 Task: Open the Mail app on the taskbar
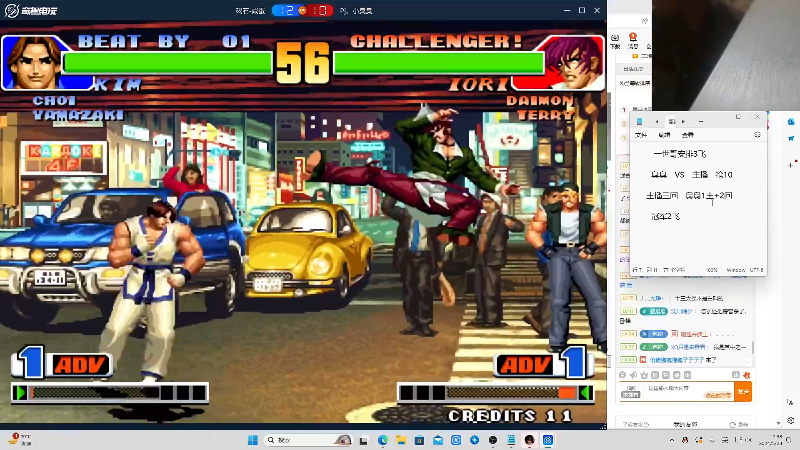[438, 440]
